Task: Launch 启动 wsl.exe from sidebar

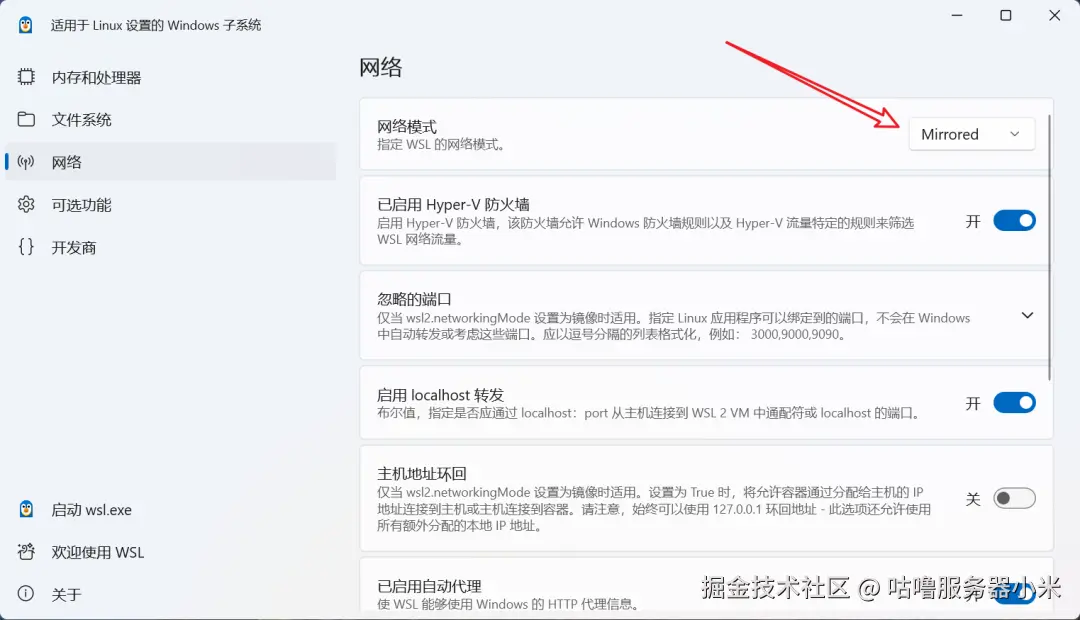Action: pos(170,510)
